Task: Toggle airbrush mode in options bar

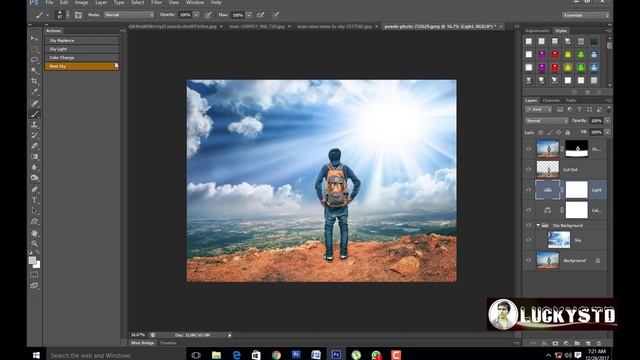Action: [x=260, y=15]
